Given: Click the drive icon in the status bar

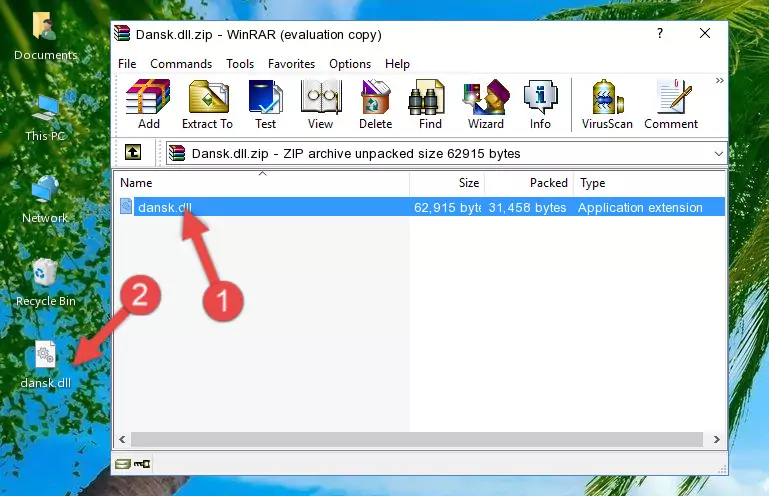Looking at the screenshot, I should click(x=123, y=464).
